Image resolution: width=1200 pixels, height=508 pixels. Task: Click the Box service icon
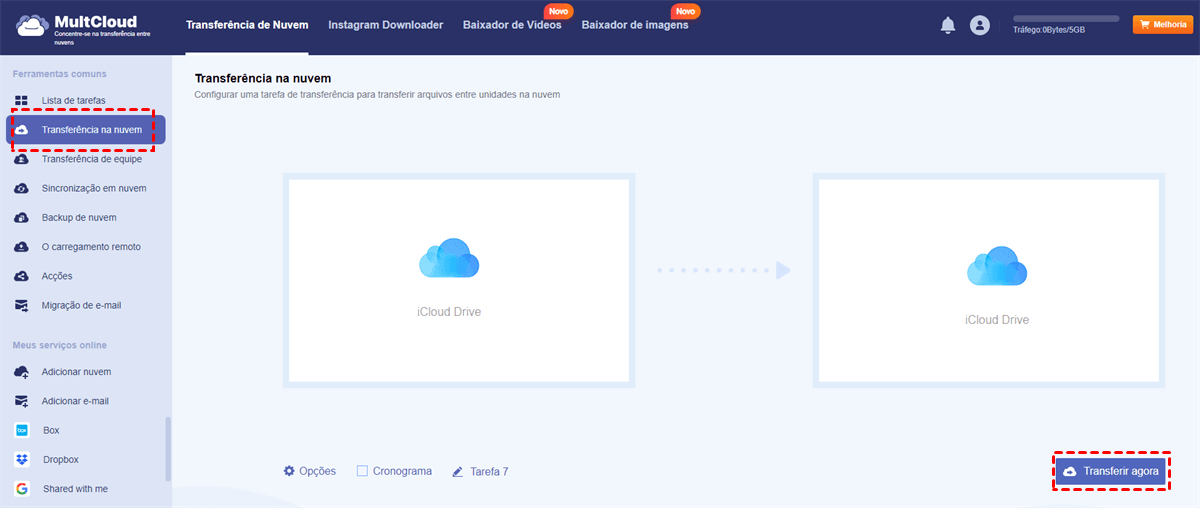[x=21, y=430]
